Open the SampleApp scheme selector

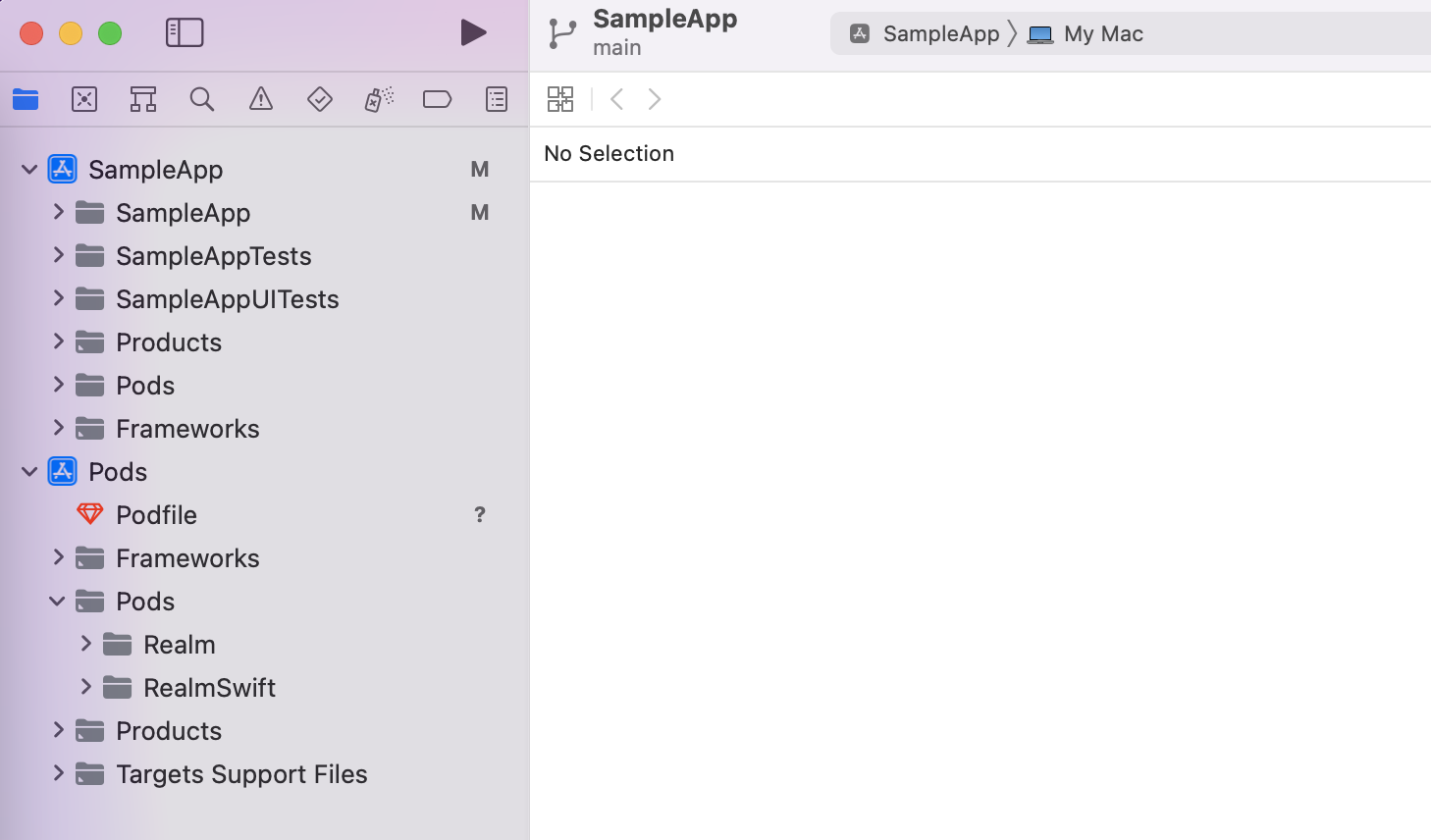pyautogui.click(x=925, y=34)
